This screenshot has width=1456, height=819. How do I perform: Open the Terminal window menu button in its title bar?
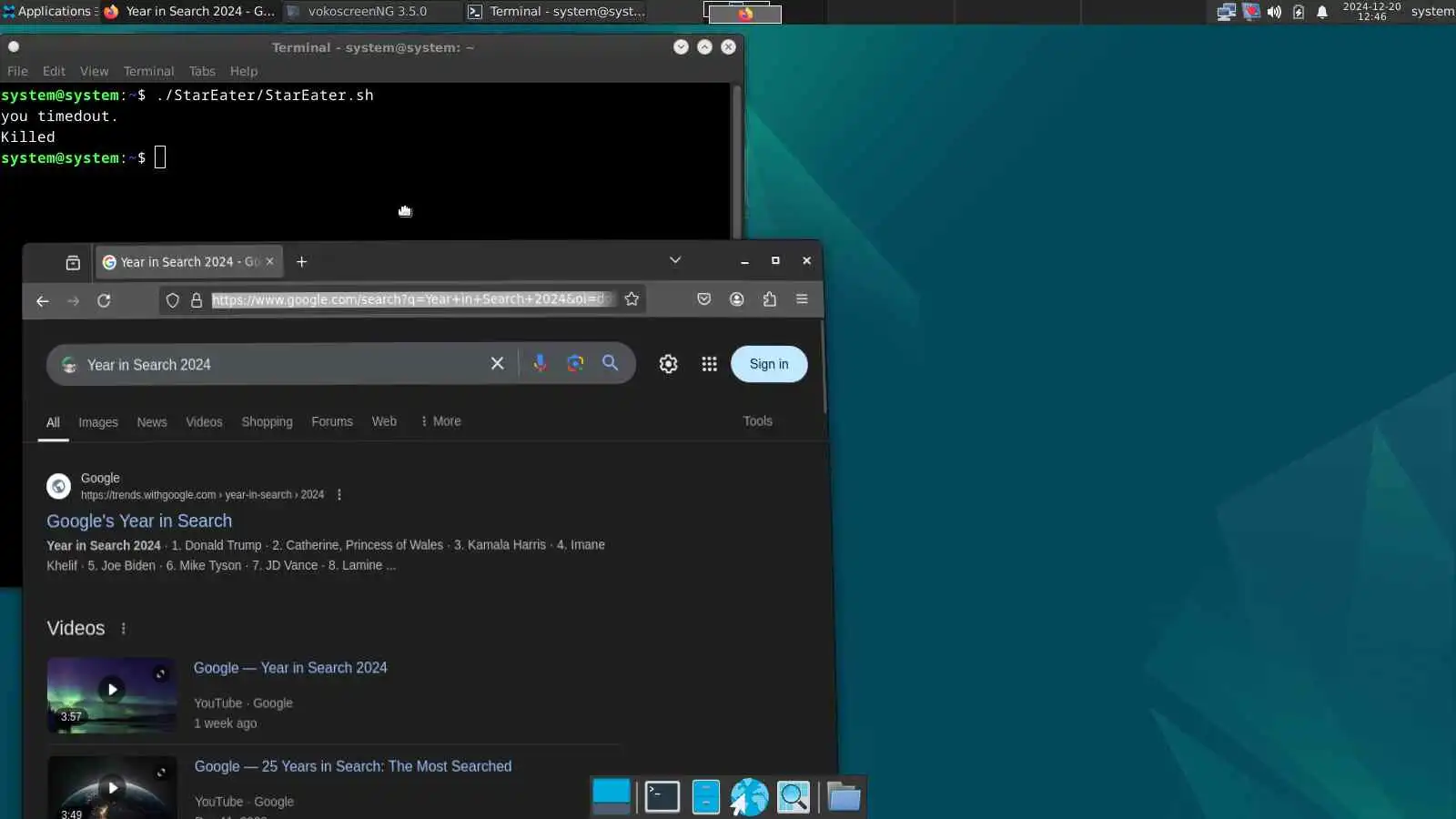[x=14, y=47]
